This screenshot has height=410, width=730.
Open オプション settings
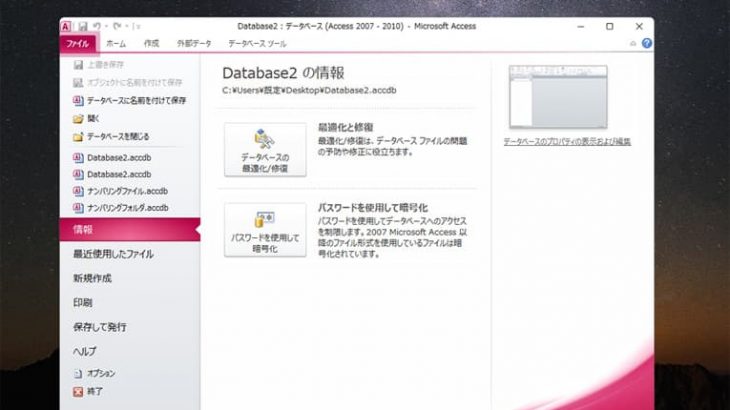pyautogui.click(x=101, y=373)
